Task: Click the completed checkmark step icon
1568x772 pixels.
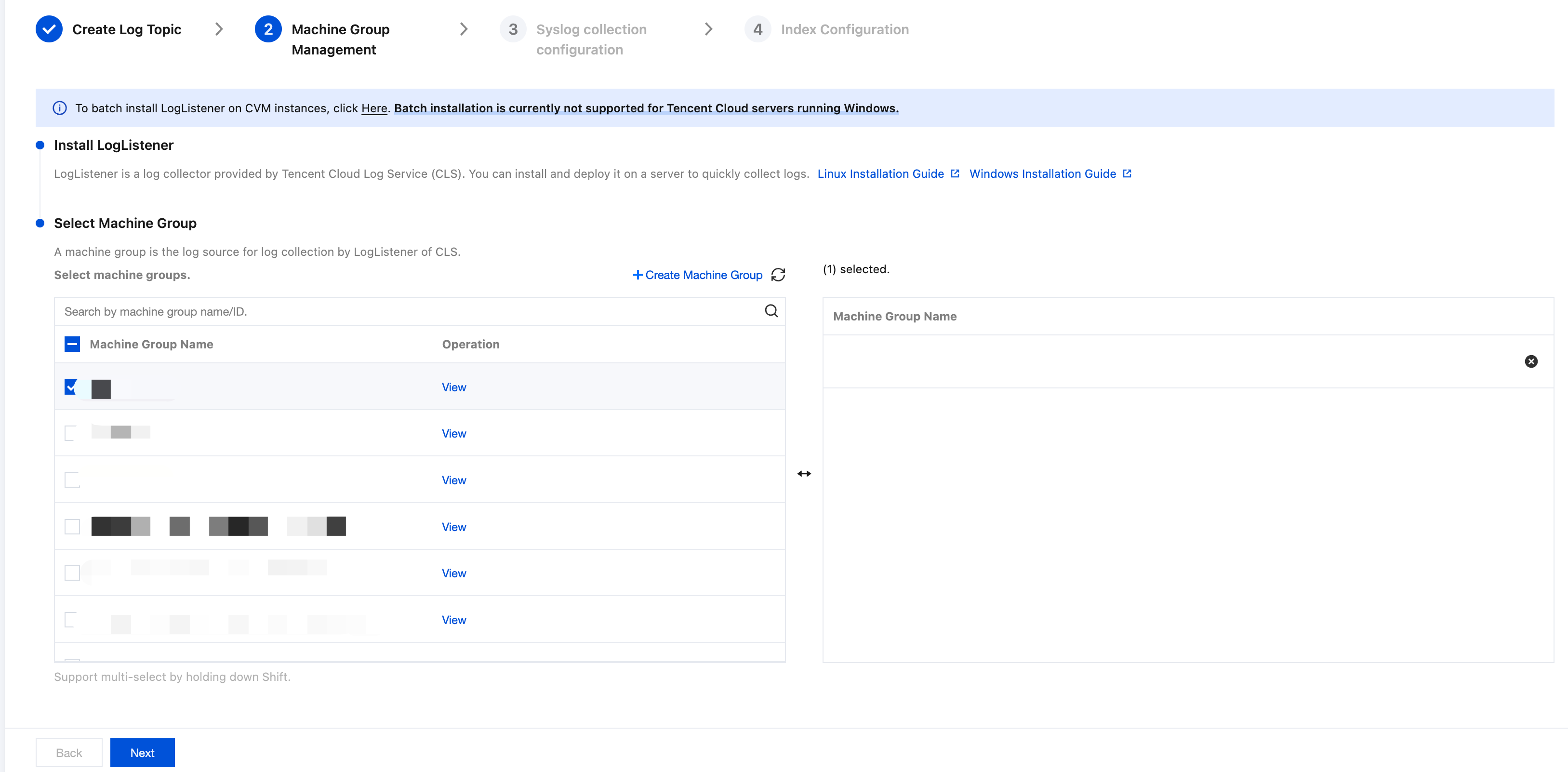Action: (49, 29)
